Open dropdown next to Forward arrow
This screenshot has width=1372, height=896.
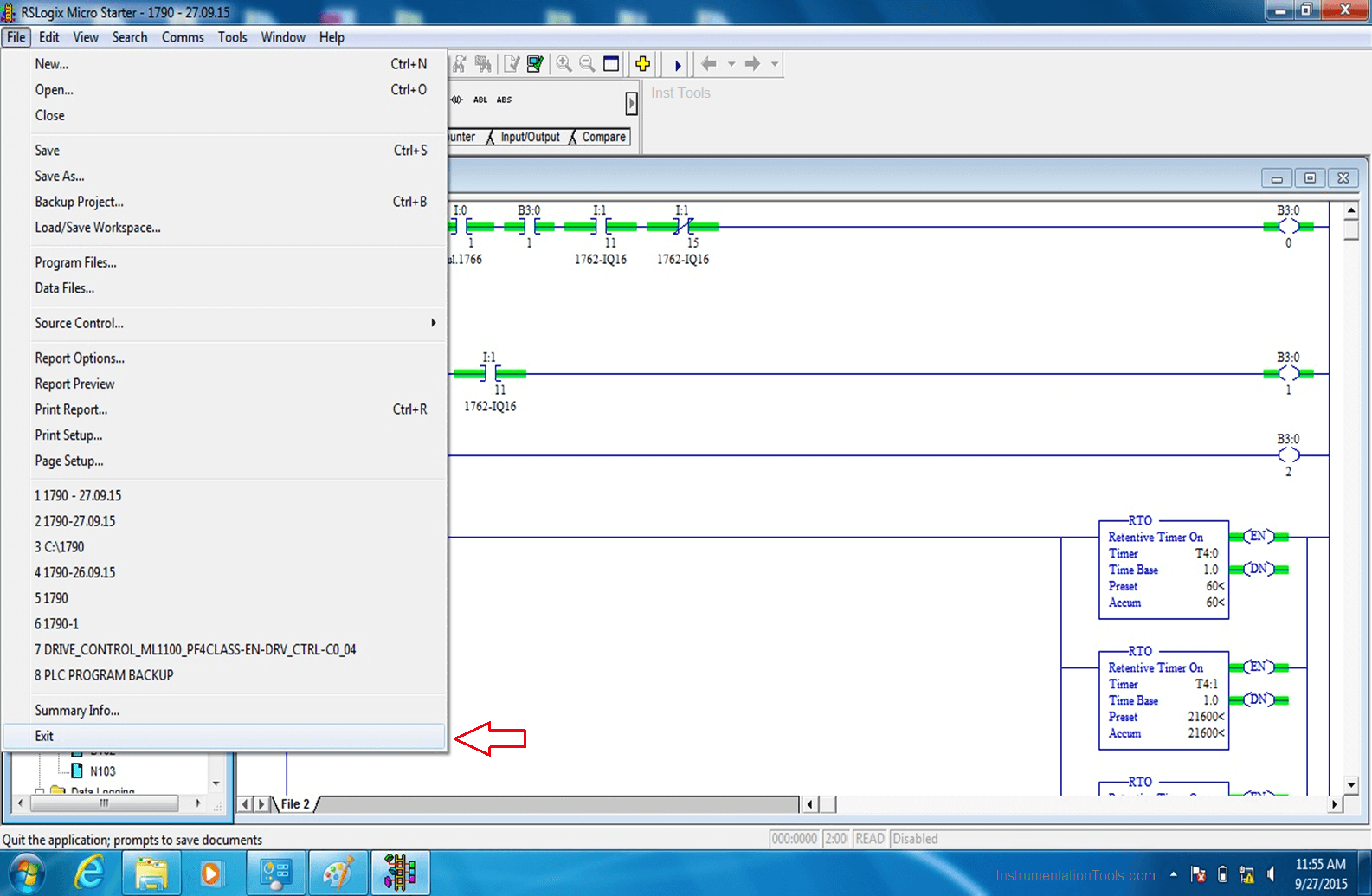point(775,63)
